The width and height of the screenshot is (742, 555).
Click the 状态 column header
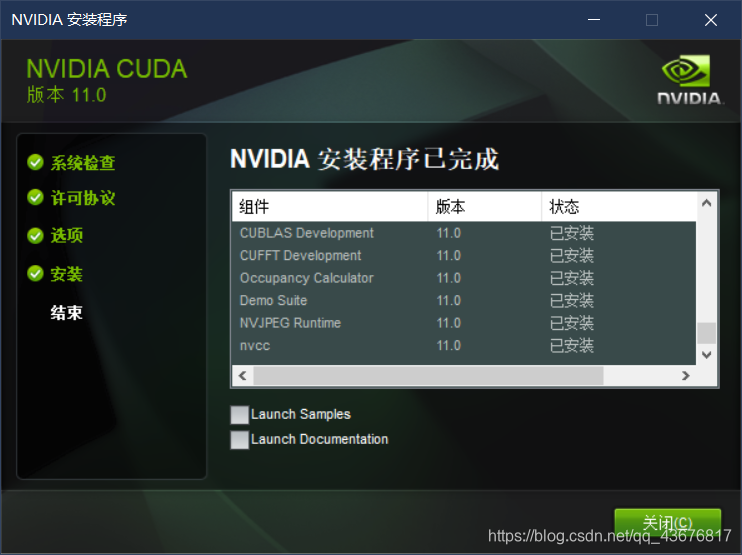pos(618,207)
